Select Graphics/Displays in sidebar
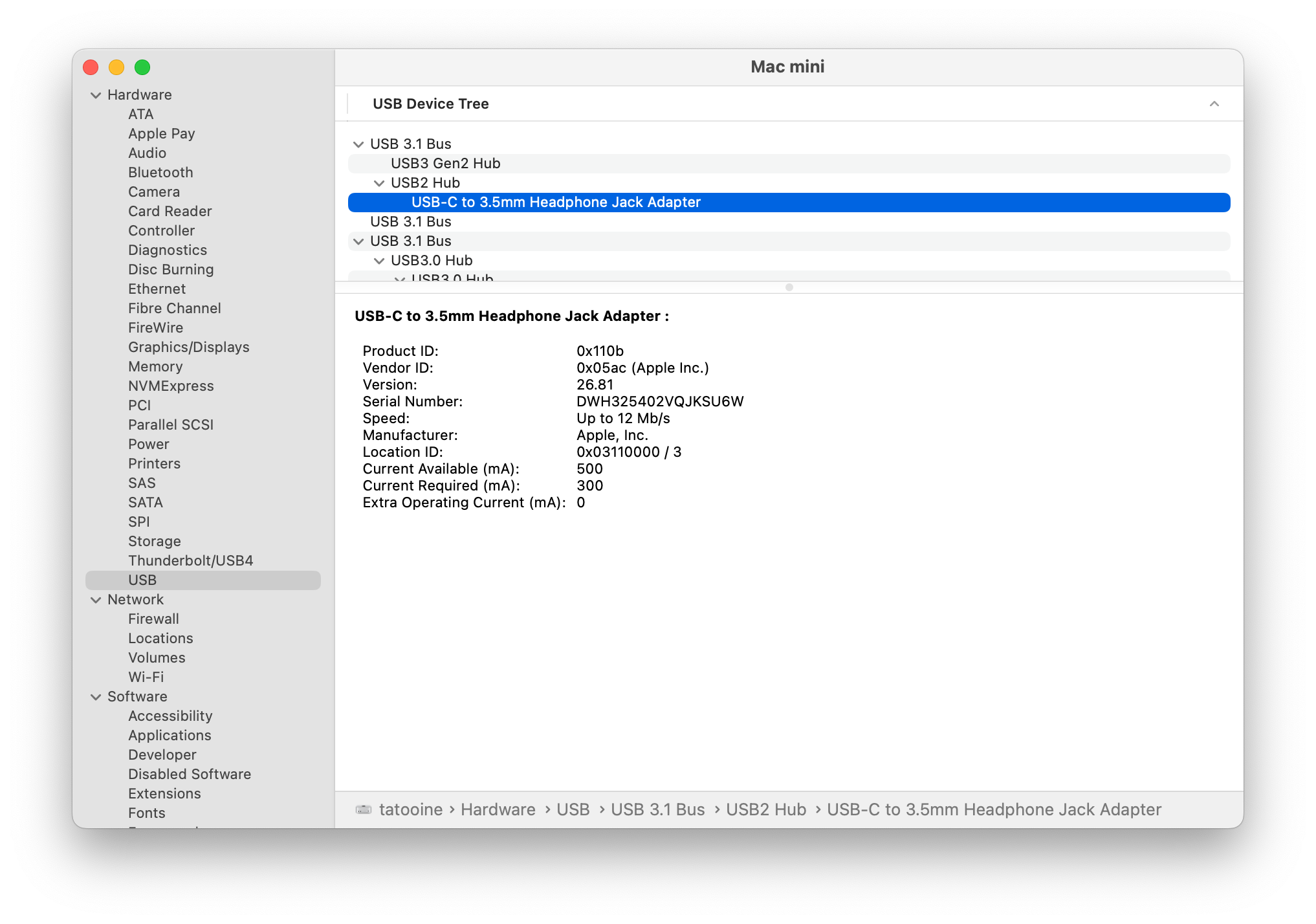The height and width of the screenshot is (924, 1316). point(188,347)
